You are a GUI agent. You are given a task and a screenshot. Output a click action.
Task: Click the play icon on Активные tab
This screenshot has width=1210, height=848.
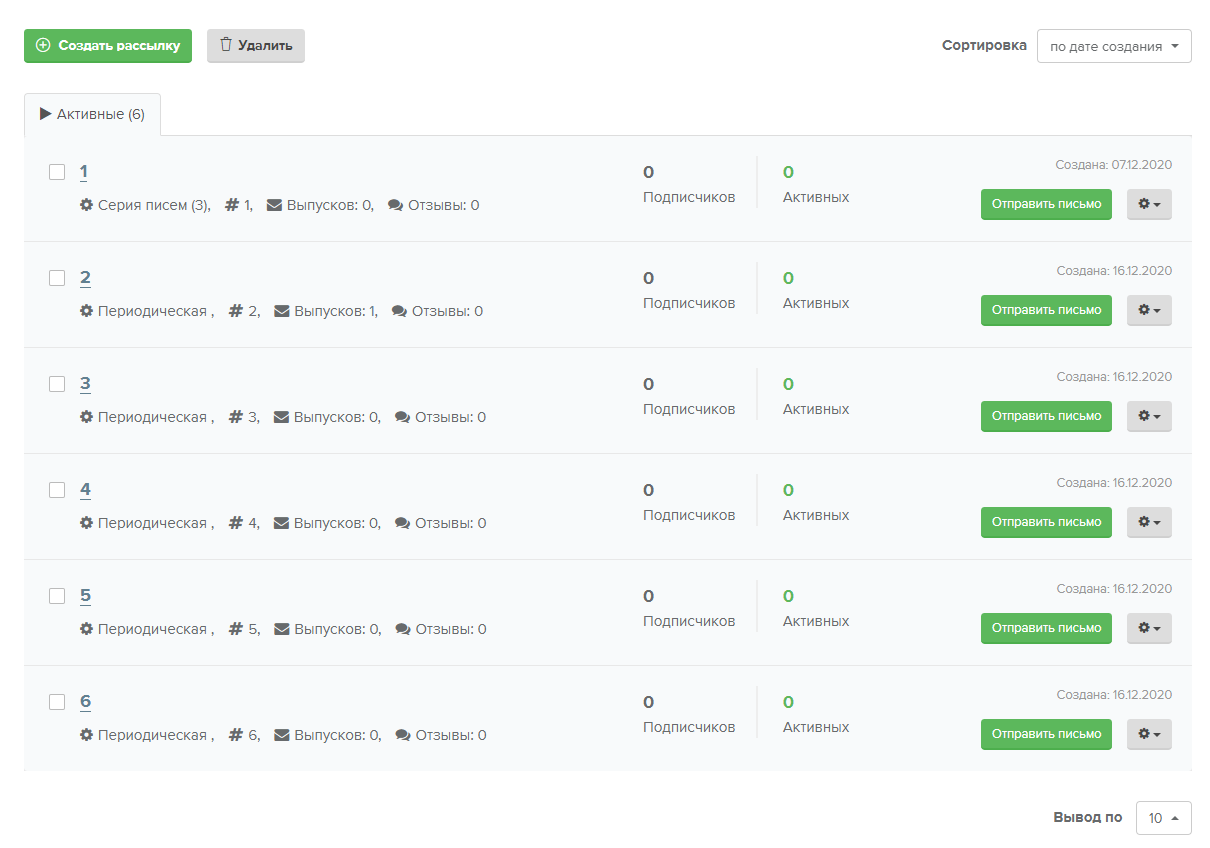click(45, 114)
